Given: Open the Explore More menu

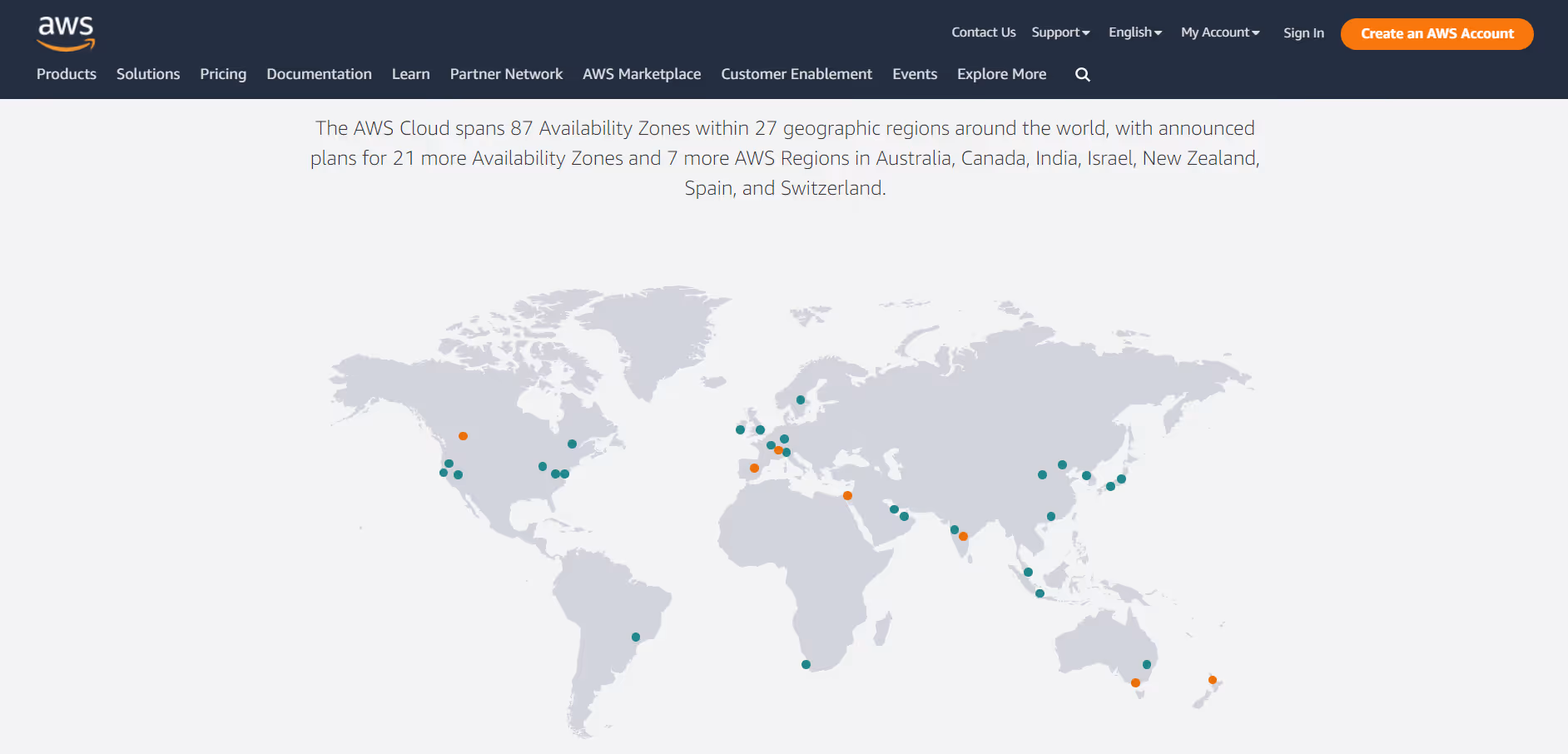Looking at the screenshot, I should click(1001, 74).
